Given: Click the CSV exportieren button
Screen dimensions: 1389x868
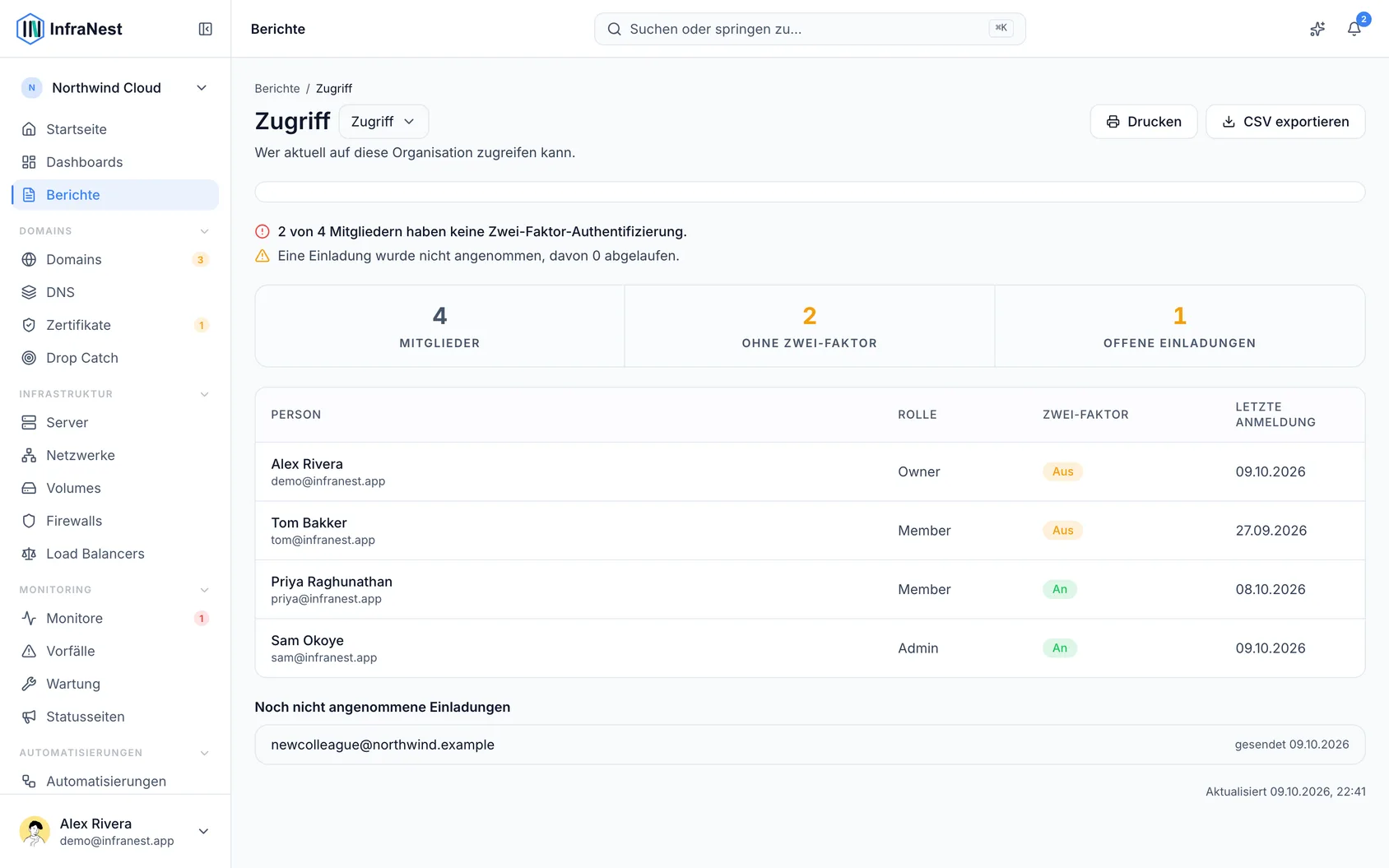Looking at the screenshot, I should click(1285, 122).
